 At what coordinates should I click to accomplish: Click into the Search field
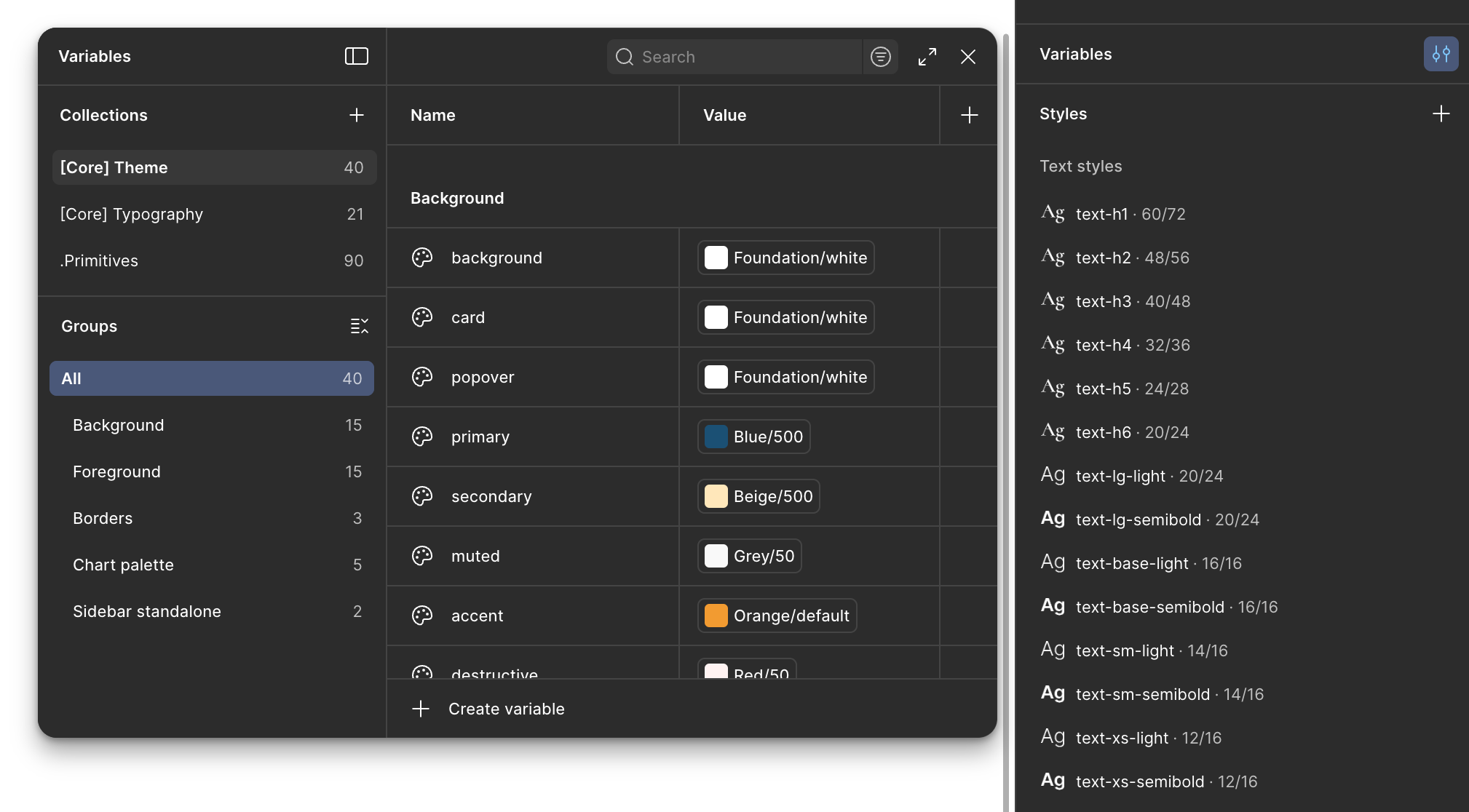[735, 56]
